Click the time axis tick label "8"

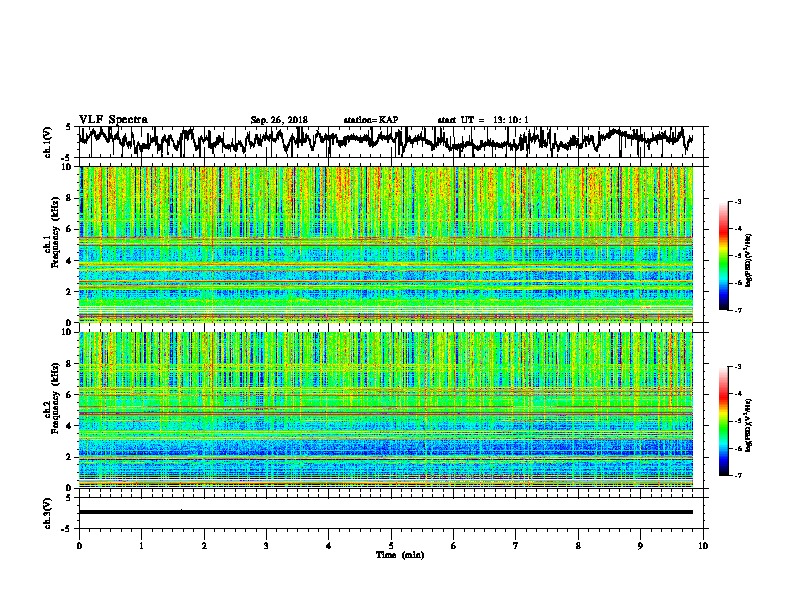578,546
